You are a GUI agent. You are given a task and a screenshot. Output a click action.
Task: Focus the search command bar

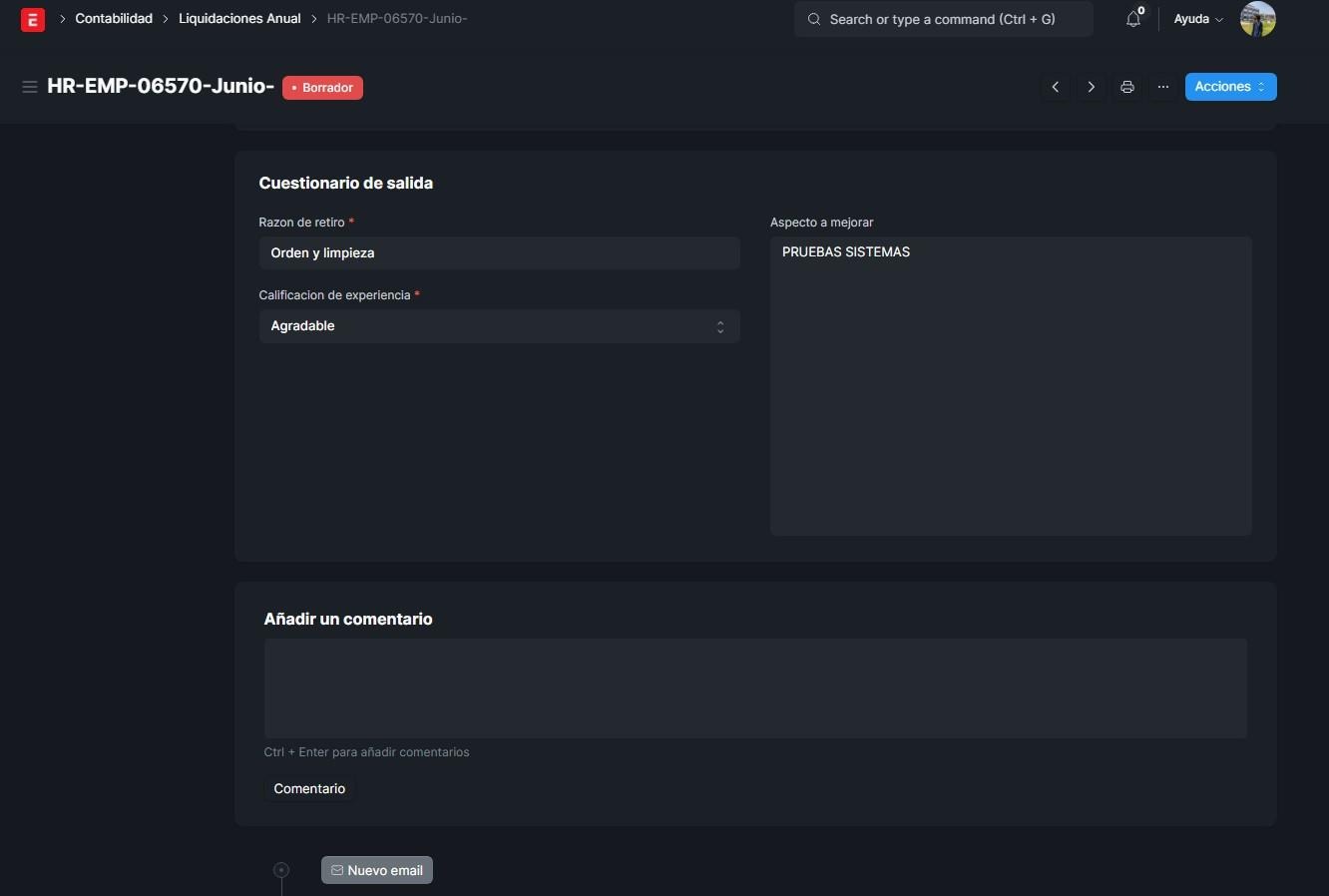943,19
